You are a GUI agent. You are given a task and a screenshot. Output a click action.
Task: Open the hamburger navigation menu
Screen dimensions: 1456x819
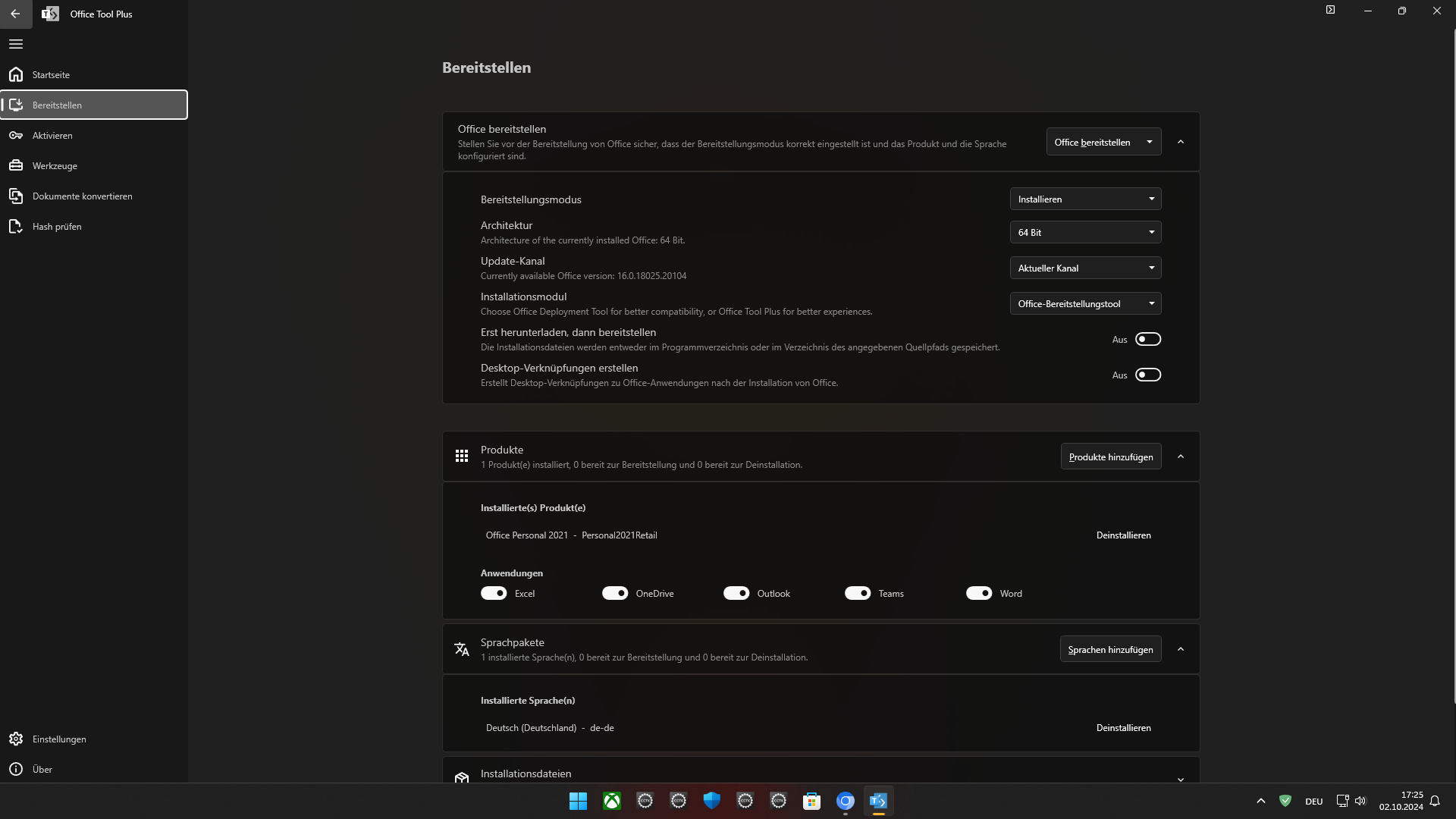16,44
